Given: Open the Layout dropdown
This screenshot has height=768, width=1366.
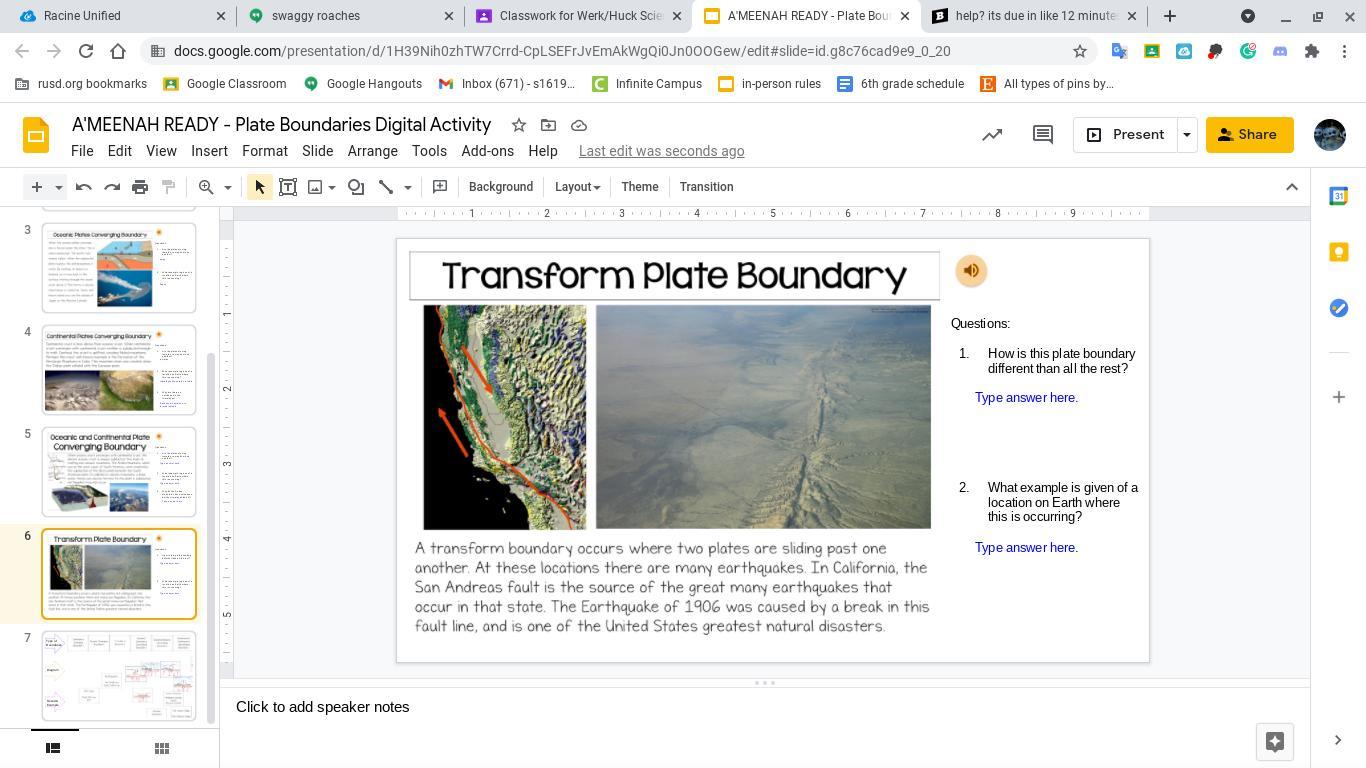Looking at the screenshot, I should 577,187.
